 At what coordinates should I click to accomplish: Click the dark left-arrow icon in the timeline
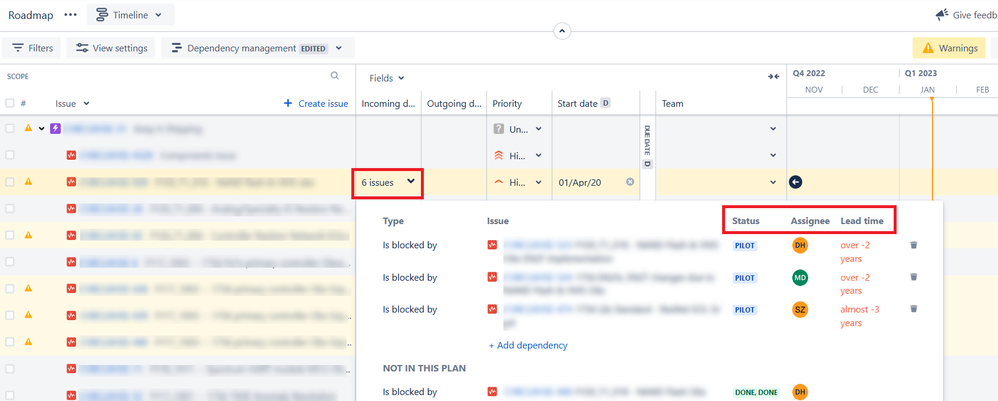[796, 182]
